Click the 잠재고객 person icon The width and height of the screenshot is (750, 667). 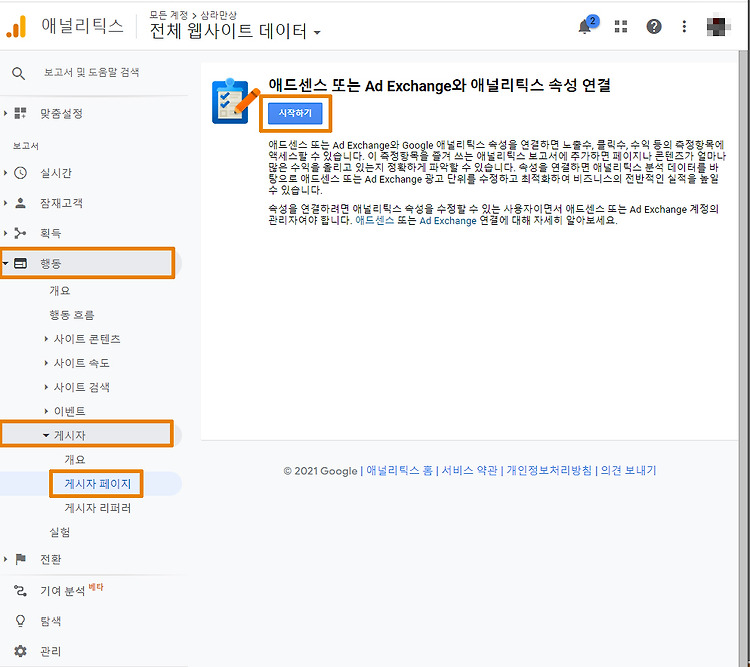coord(20,203)
